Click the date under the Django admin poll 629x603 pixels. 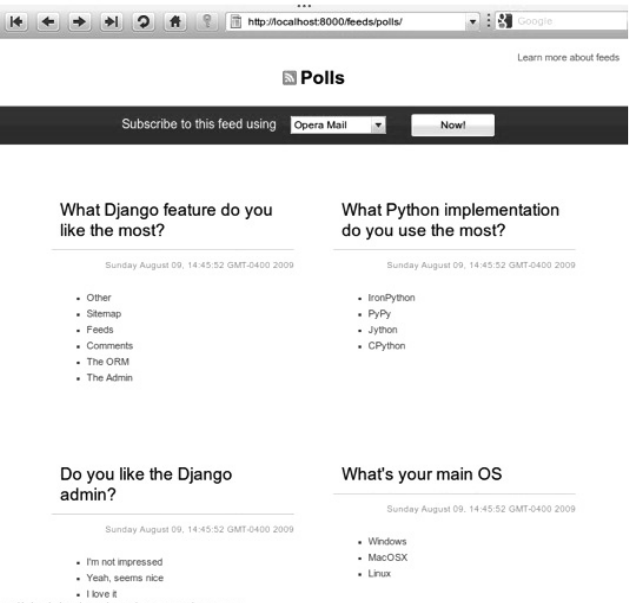pos(199,530)
